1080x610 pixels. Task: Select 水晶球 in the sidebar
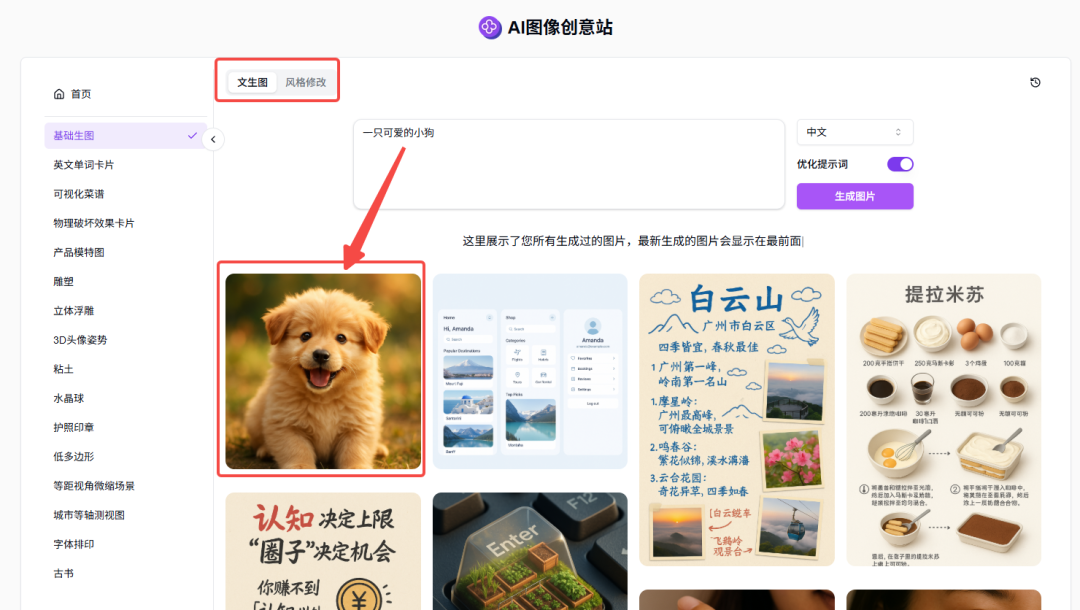[x=68, y=398]
